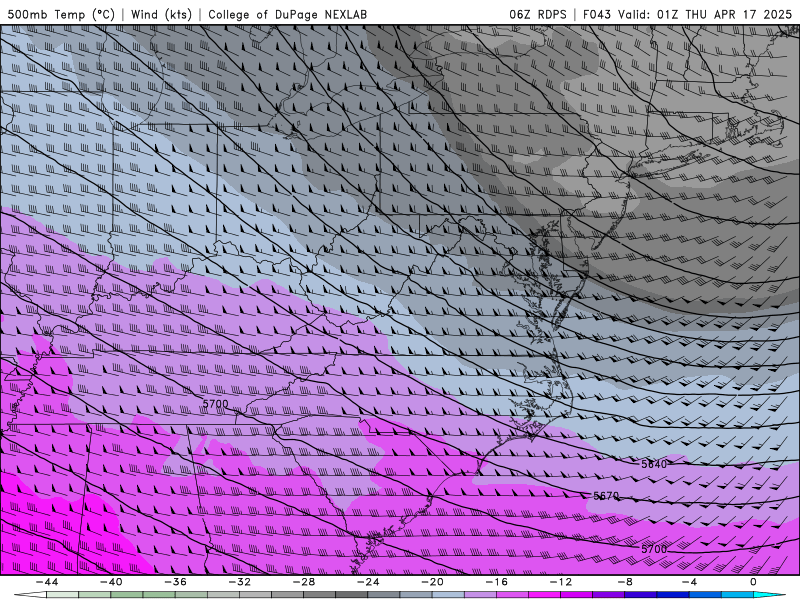The height and width of the screenshot is (600, 800).
Task: Click the 5670 contour label offshore
Action: [x=606, y=495]
